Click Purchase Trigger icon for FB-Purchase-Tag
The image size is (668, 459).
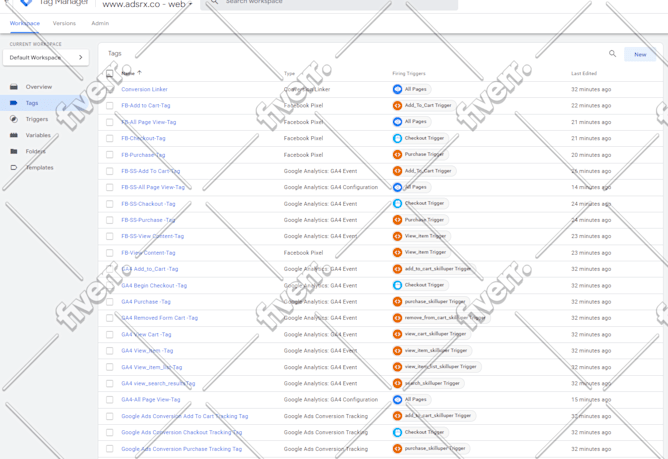click(x=397, y=154)
